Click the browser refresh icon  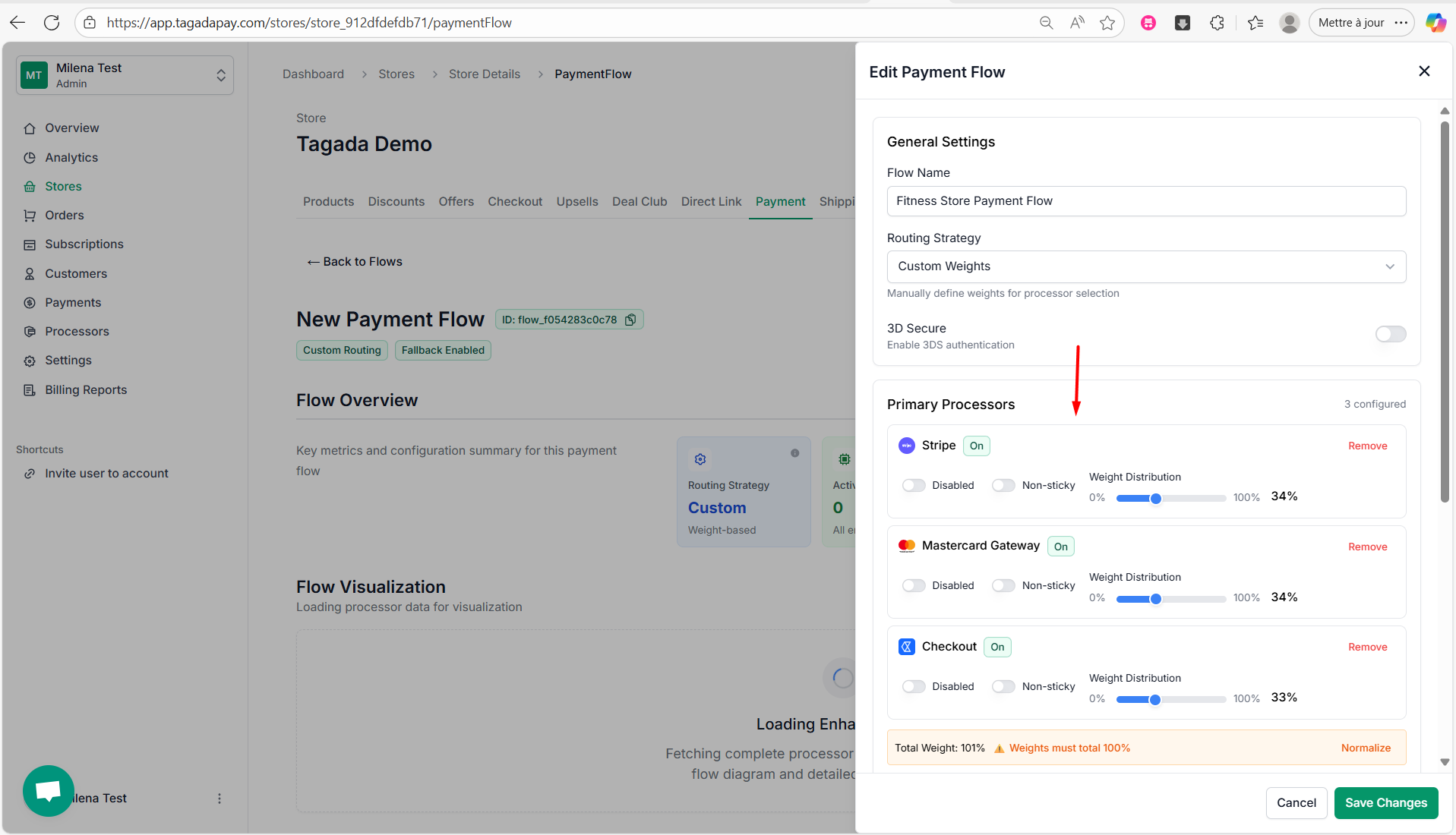tap(52, 23)
